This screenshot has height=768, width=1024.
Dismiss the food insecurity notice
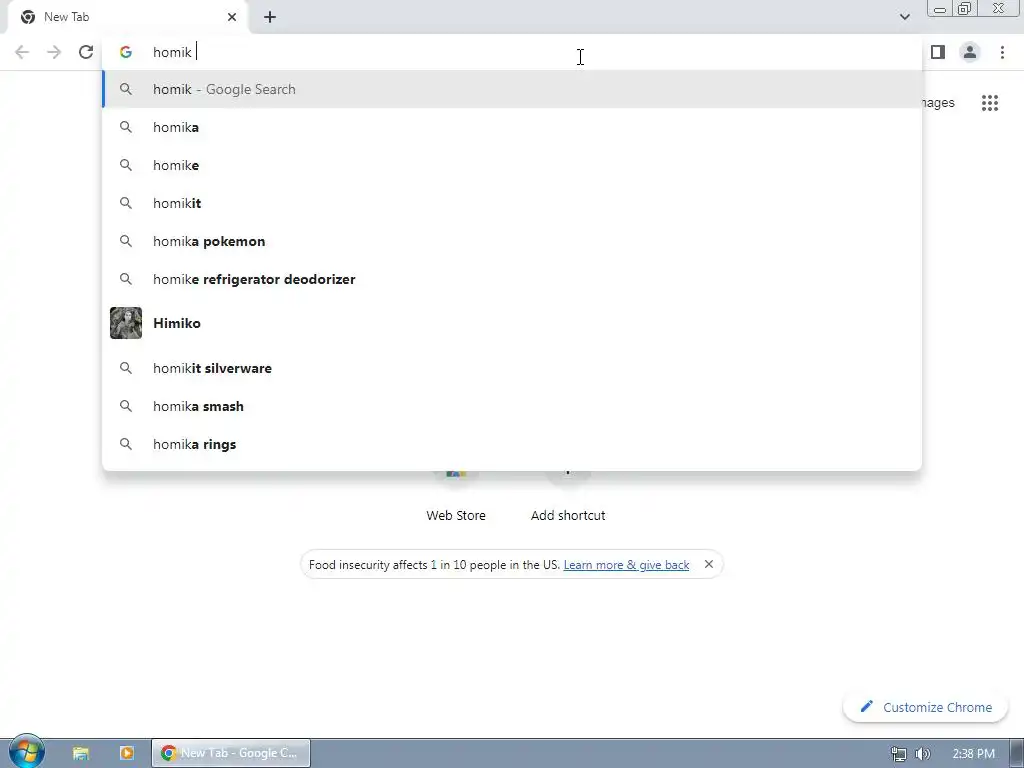coord(709,564)
